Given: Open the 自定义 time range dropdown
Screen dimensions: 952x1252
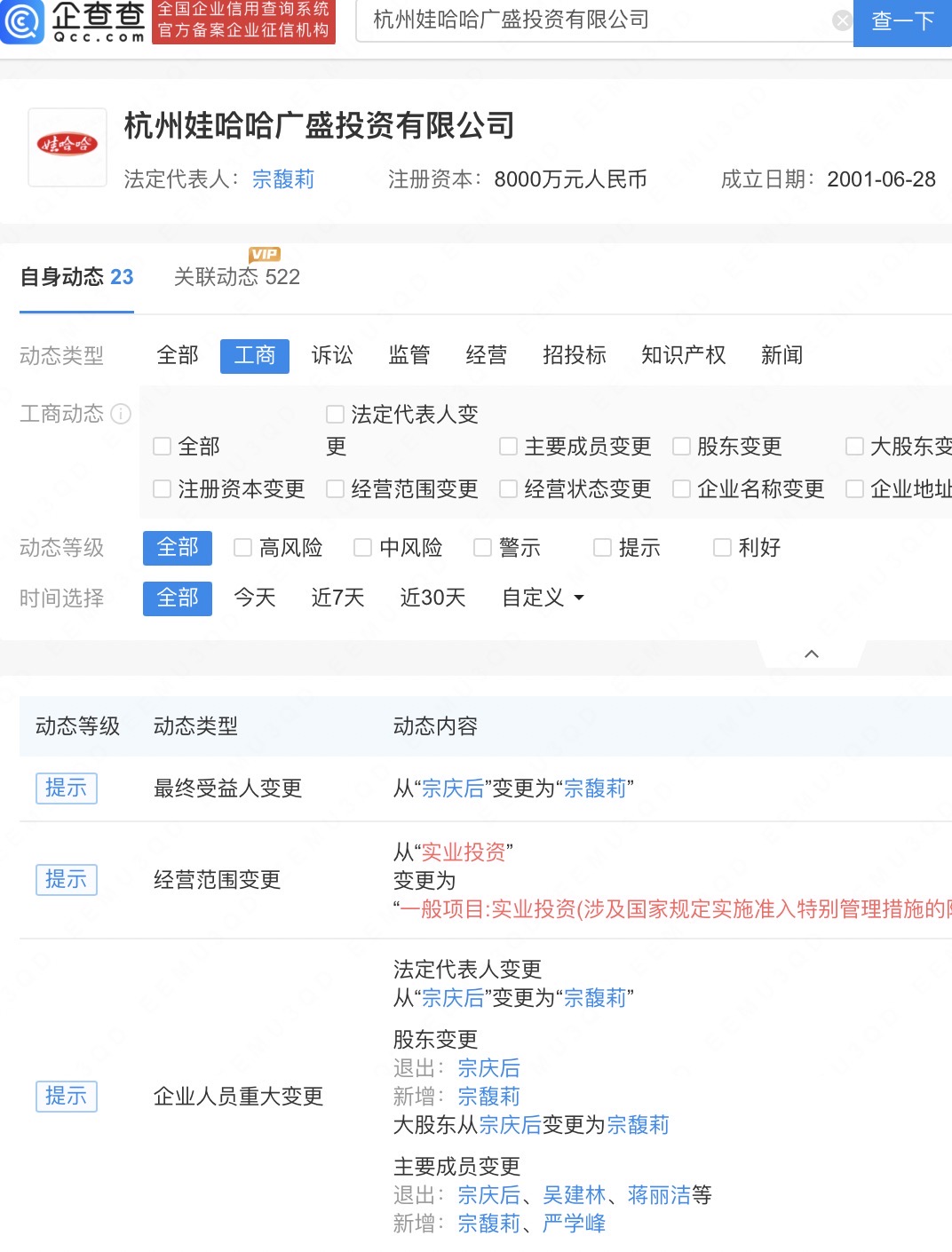Looking at the screenshot, I should (x=543, y=598).
